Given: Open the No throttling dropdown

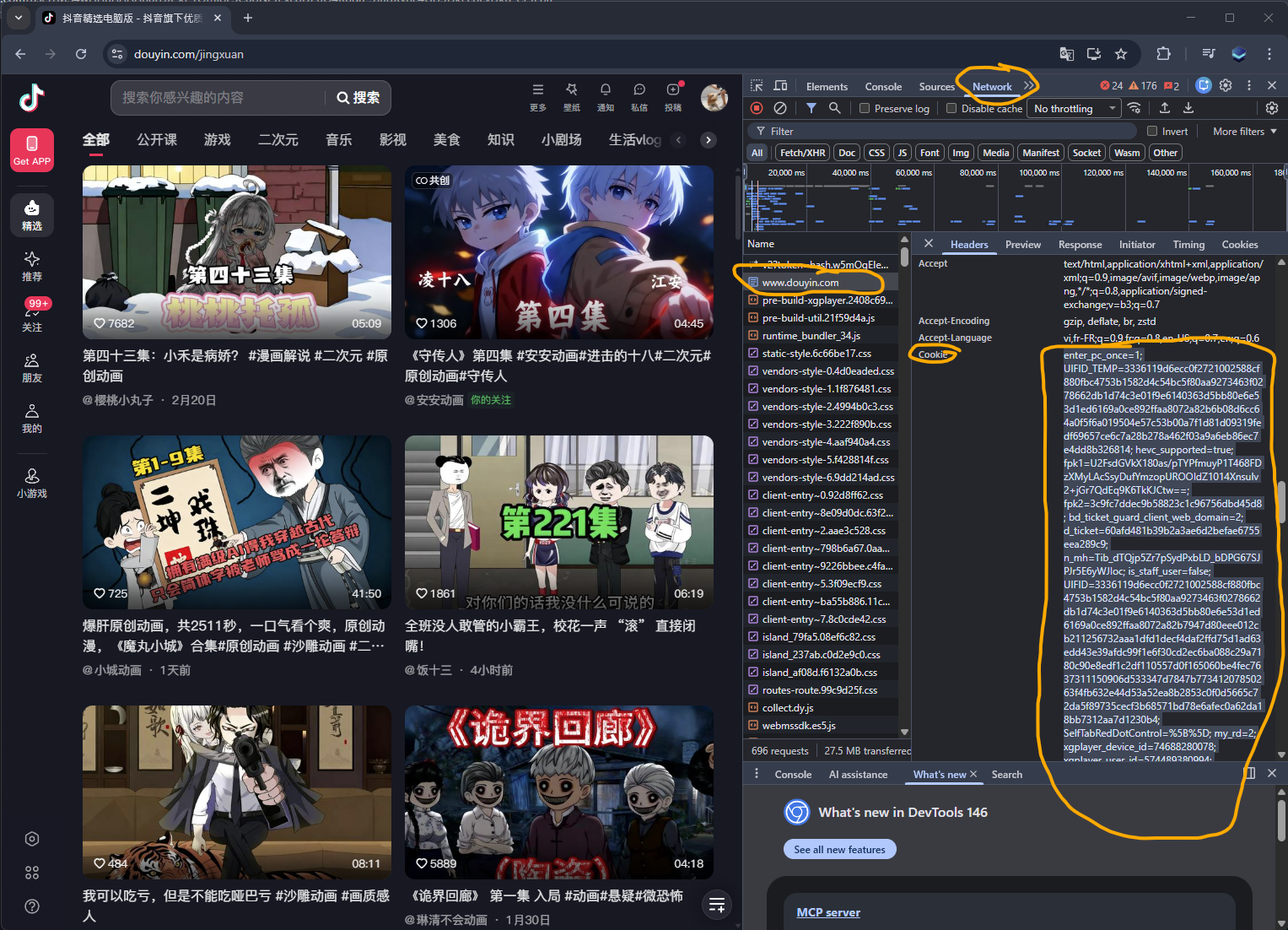Looking at the screenshot, I should click(x=1075, y=109).
